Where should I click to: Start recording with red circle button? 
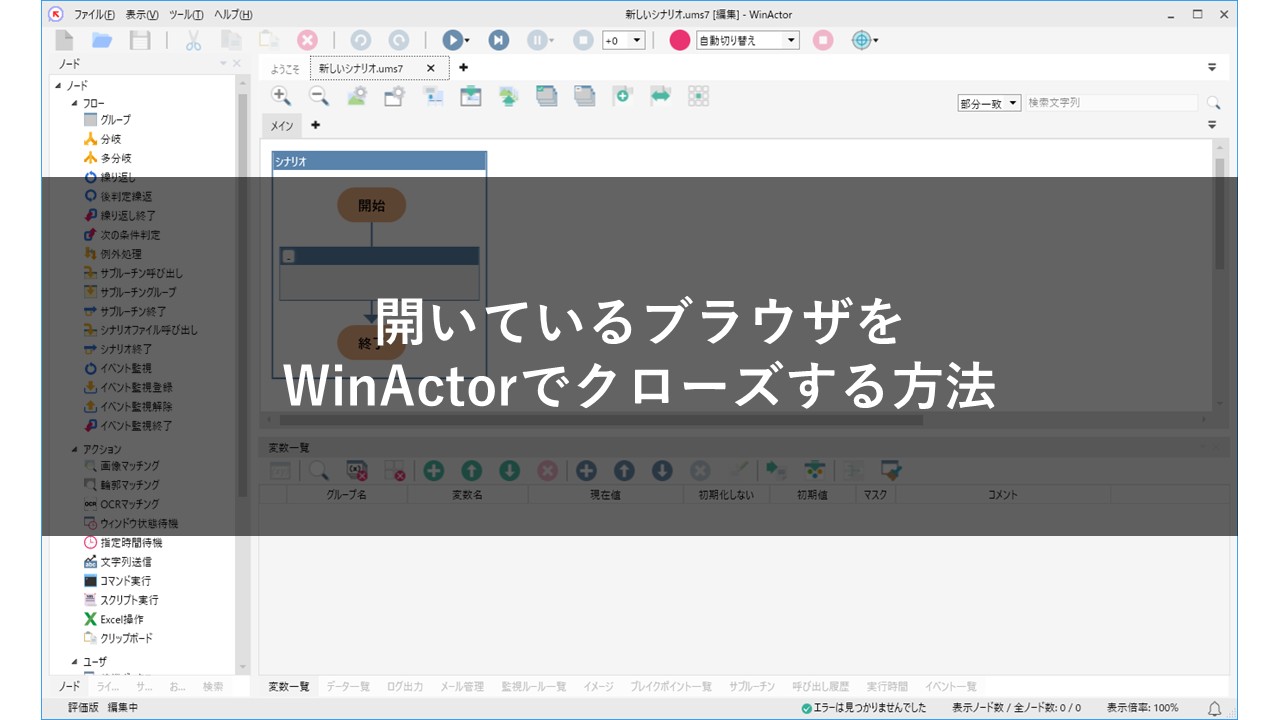click(680, 40)
